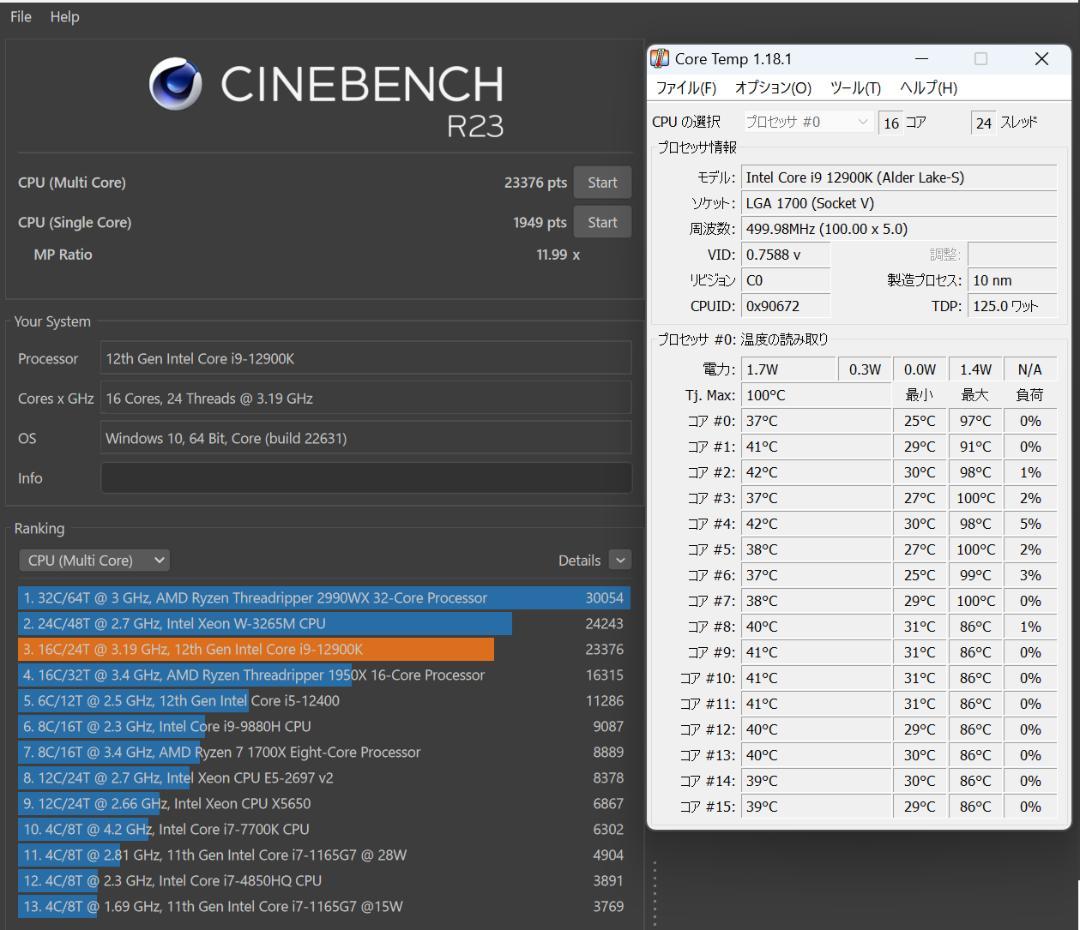Viewport: 1080px width, 930px height.
Task: Open the プロセッサ #0 CPU selection dropdown
Action: point(807,122)
